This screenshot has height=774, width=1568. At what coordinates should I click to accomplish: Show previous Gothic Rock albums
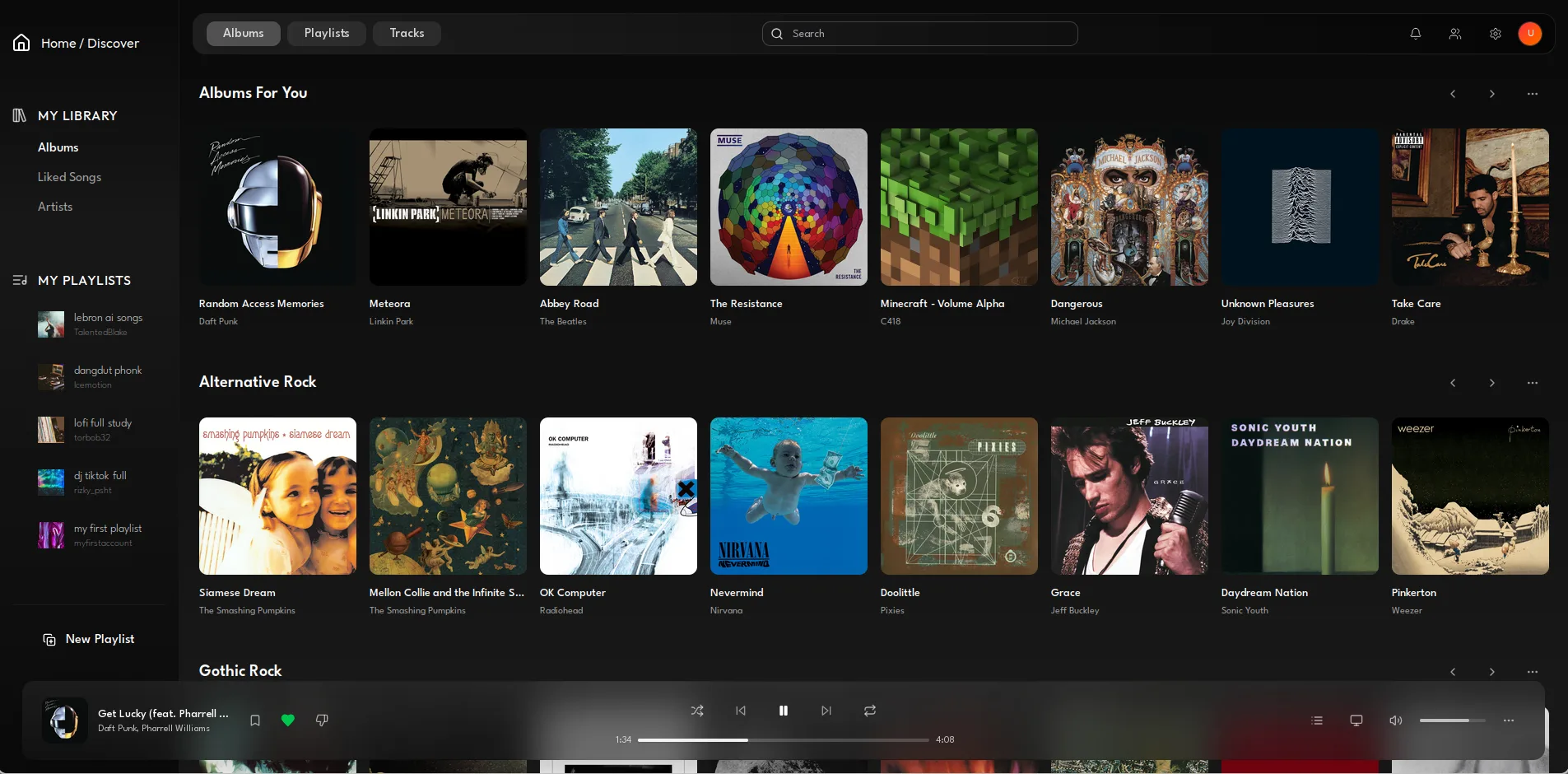1453,672
